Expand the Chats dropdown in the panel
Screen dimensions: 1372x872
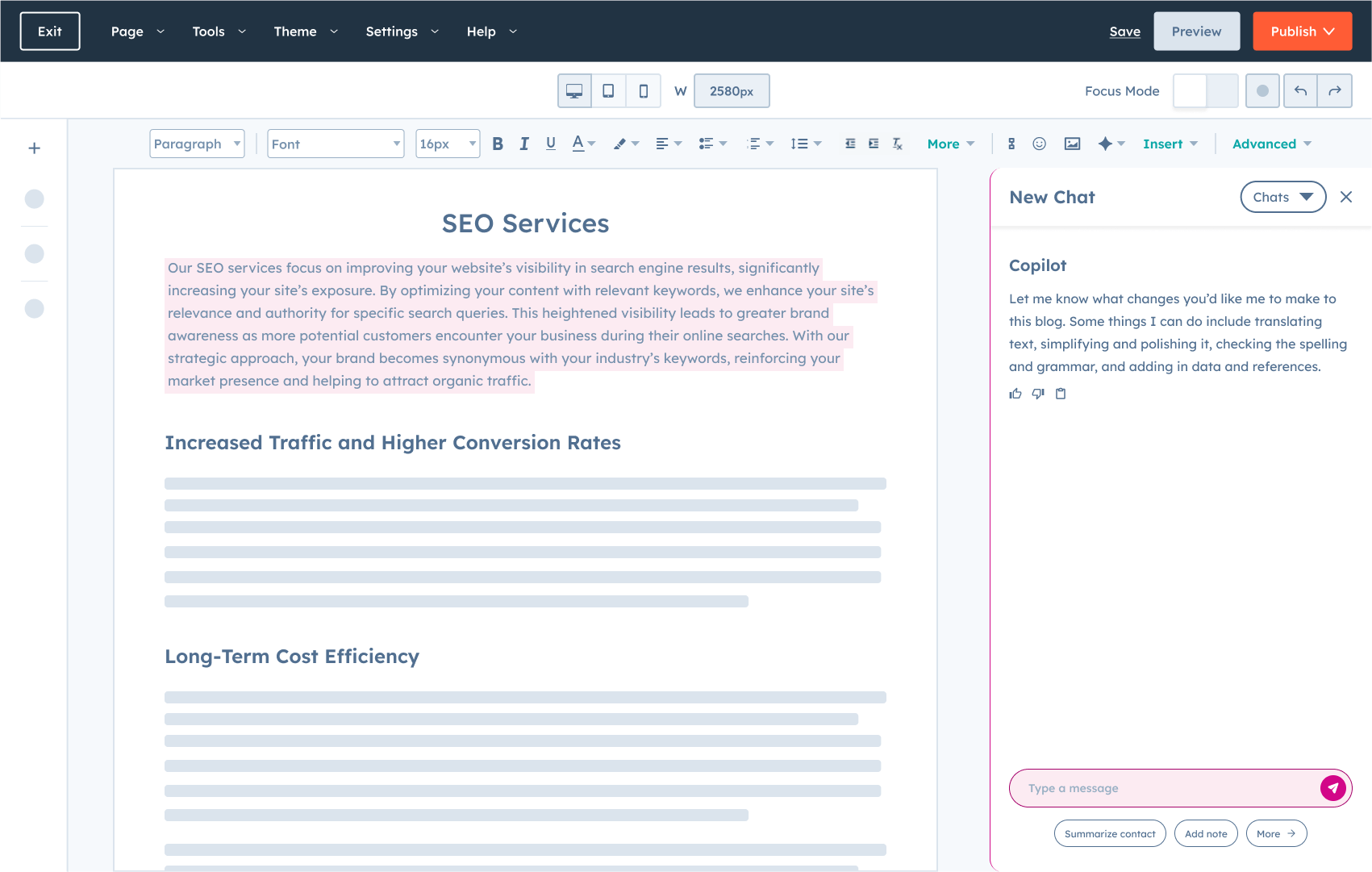(x=1282, y=197)
